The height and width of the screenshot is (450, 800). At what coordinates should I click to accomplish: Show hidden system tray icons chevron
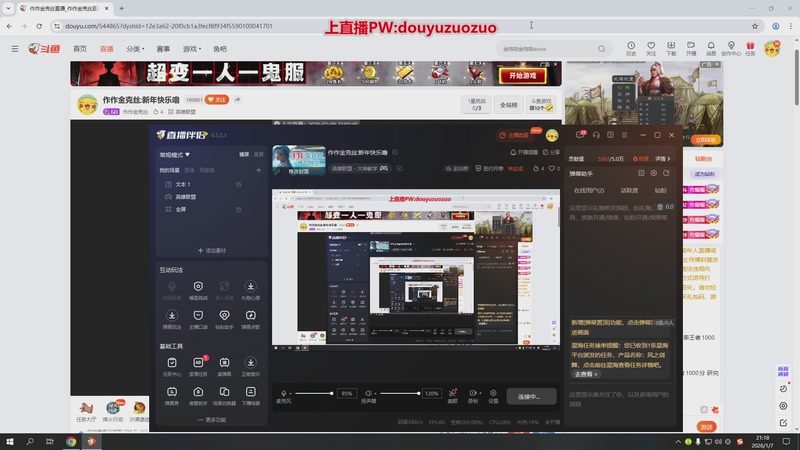[x=678, y=442]
